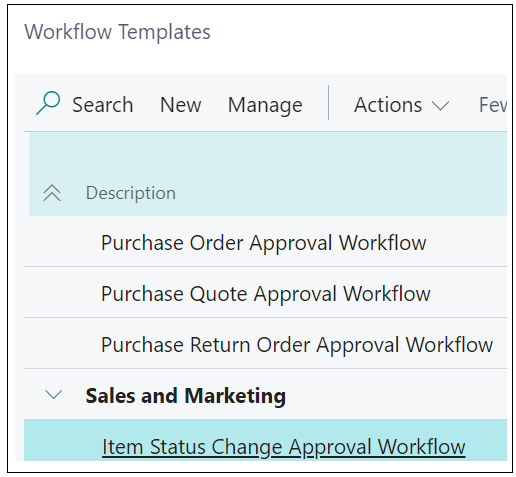516x477 pixels.
Task: Click the blank cell left of Purchase Order row
Action: click(62, 242)
